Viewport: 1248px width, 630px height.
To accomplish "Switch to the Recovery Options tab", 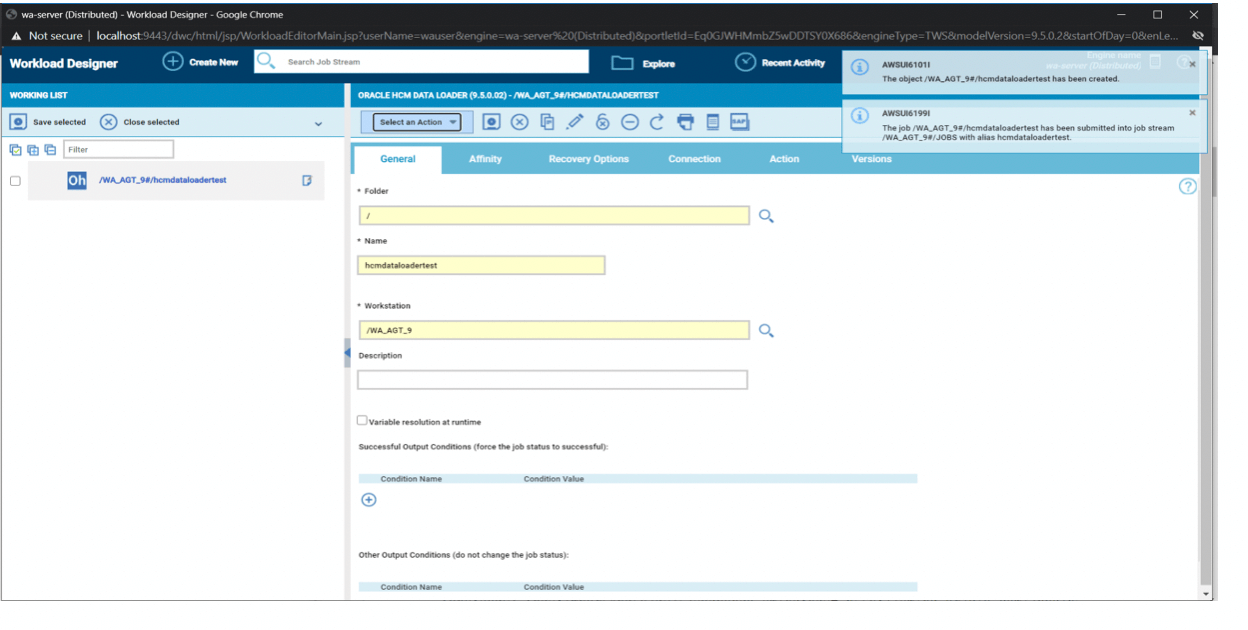I will pos(589,159).
